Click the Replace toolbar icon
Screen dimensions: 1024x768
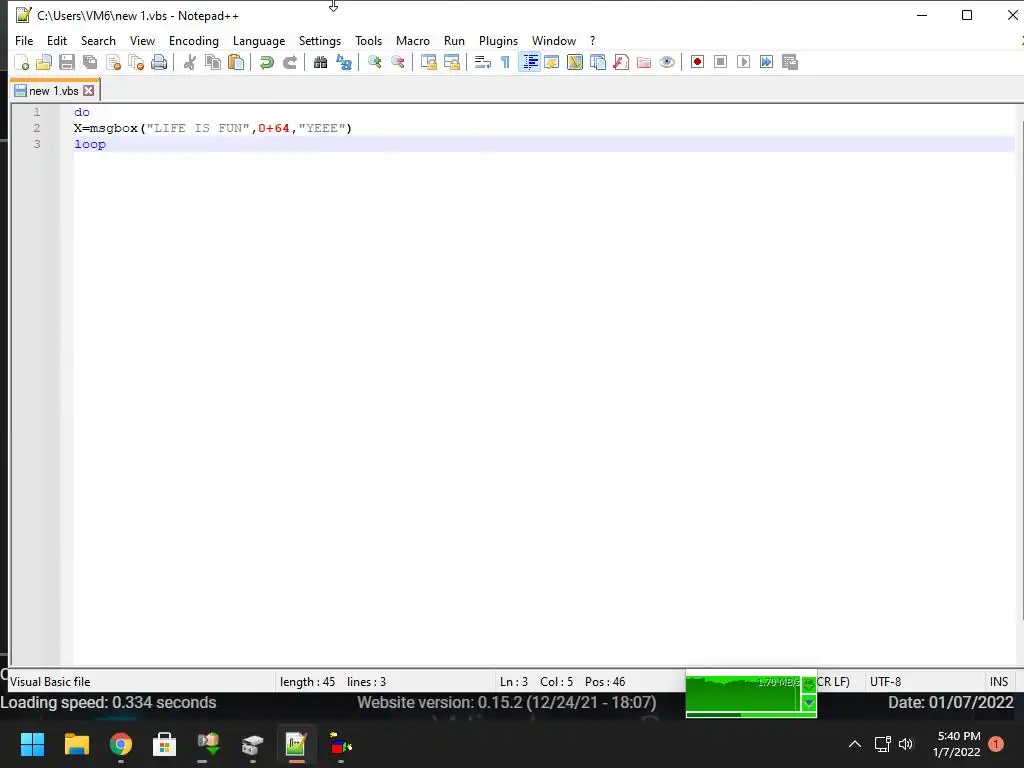(x=344, y=62)
